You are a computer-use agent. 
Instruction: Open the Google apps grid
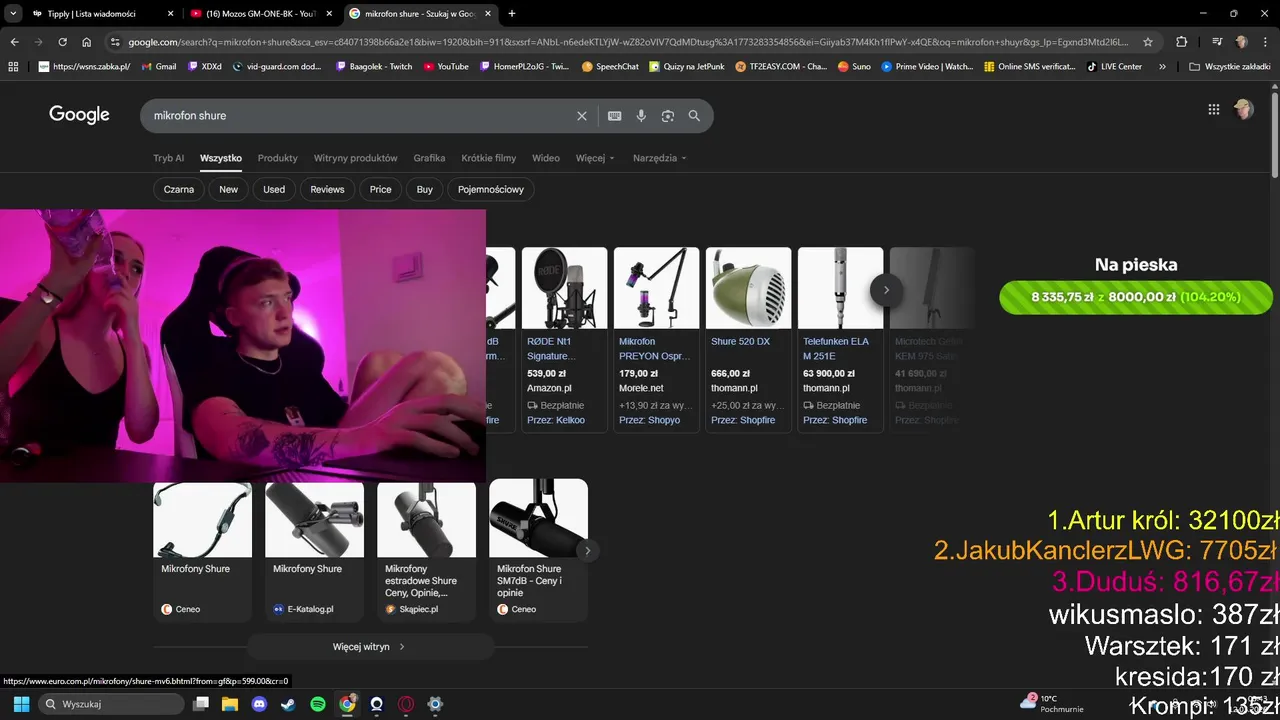1214,110
